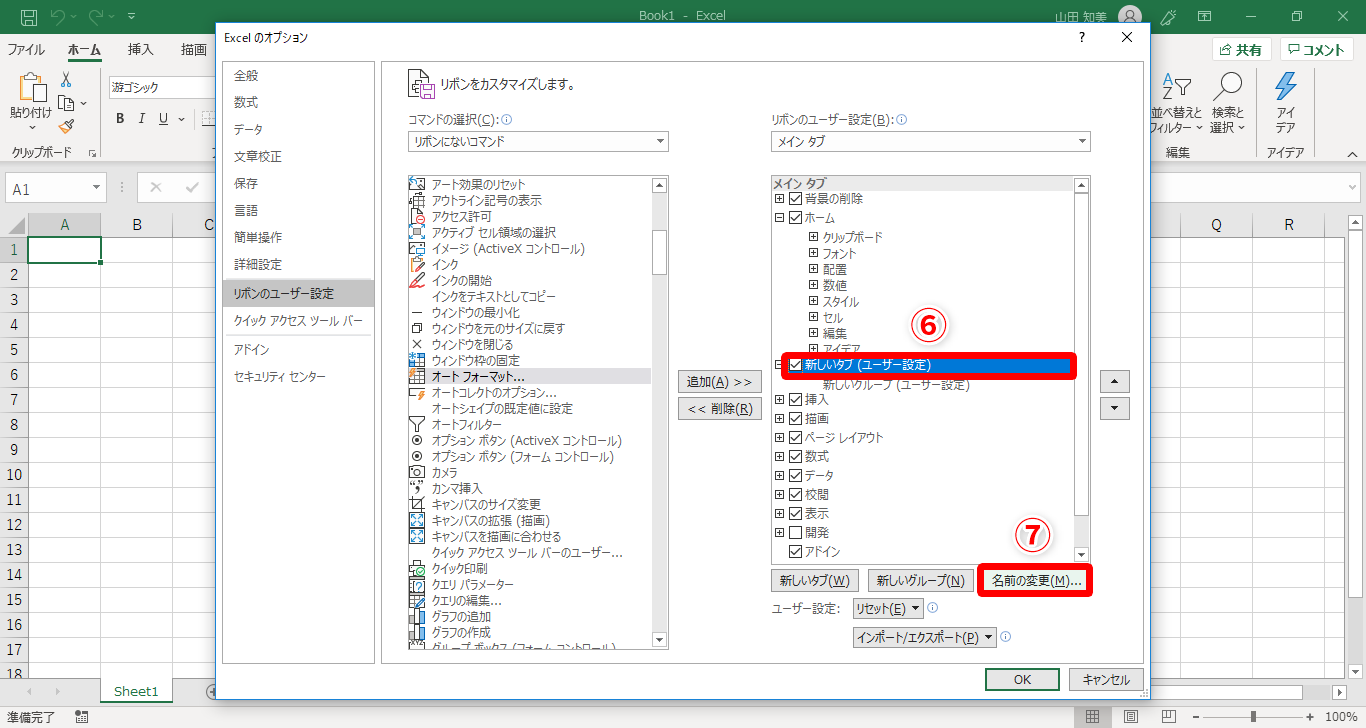Click the move up arrow button beside the tab tree
Image resolution: width=1366 pixels, height=728 pixels.
click(x=1114, y=381)
